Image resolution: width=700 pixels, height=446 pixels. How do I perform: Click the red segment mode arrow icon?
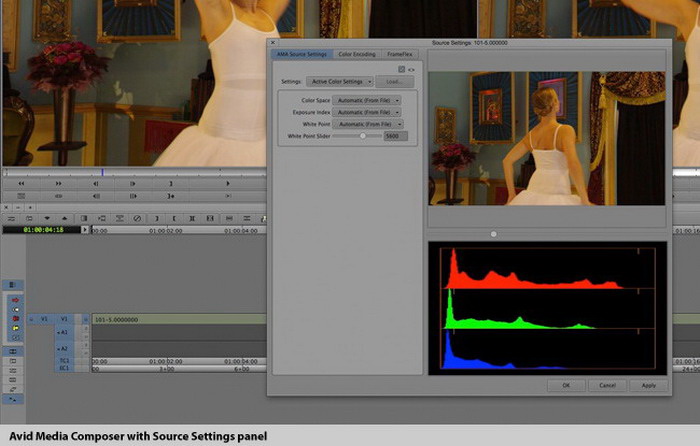coord(15,300)
